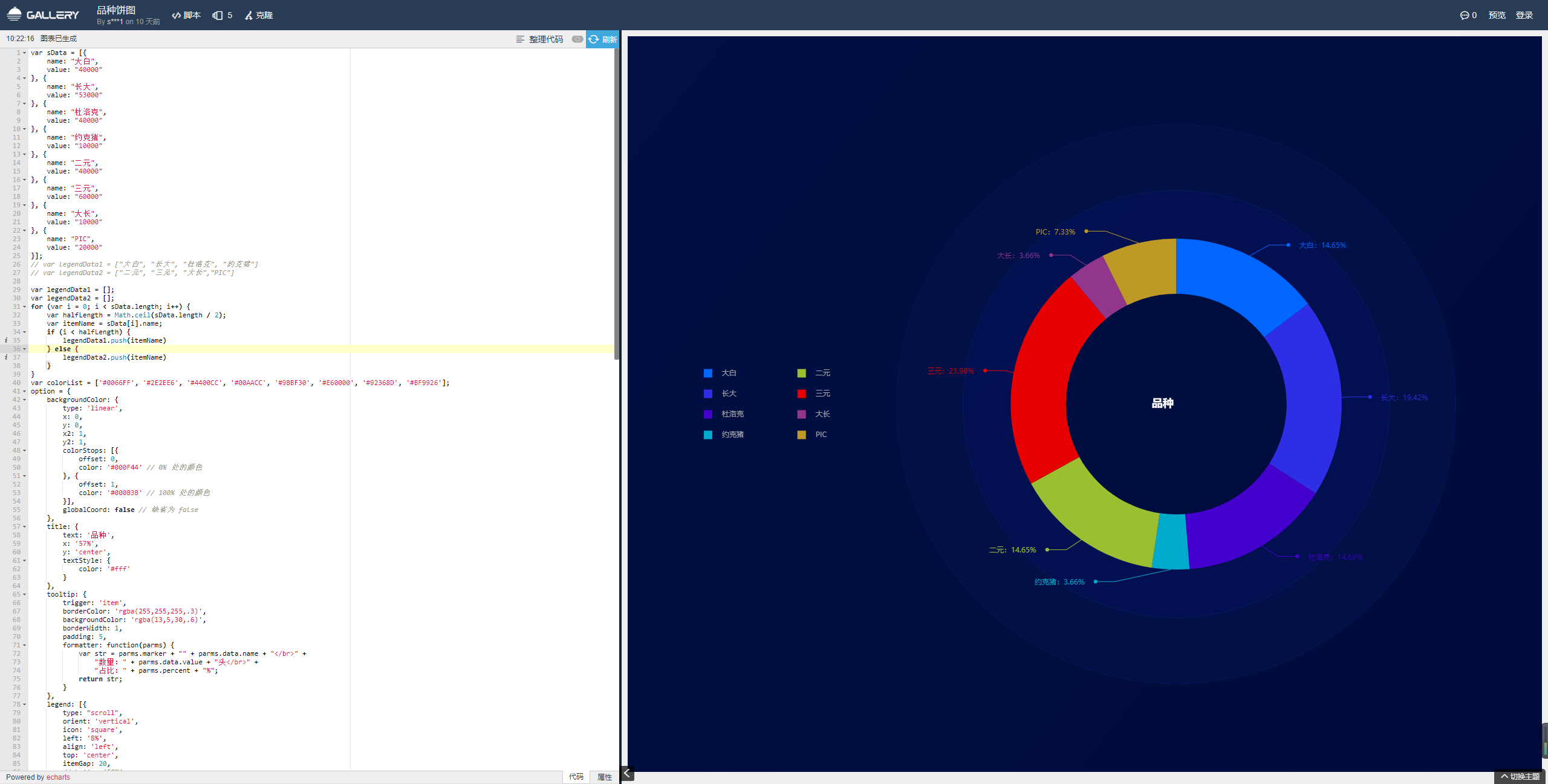The width and height of the screenshot is (1548, 784).
Task: Toggle 大白 legend item
Action: coord(729,373)
